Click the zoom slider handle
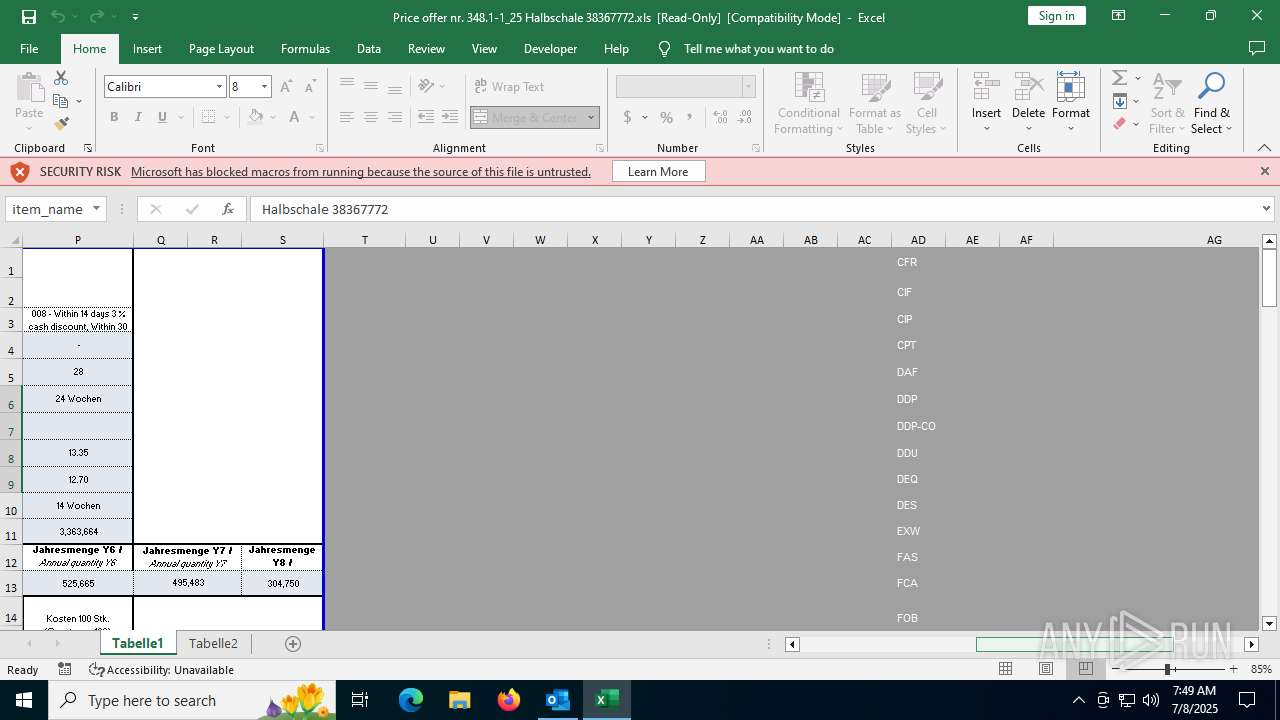Screen dimensions: 1280x720 coord(1167,669)
